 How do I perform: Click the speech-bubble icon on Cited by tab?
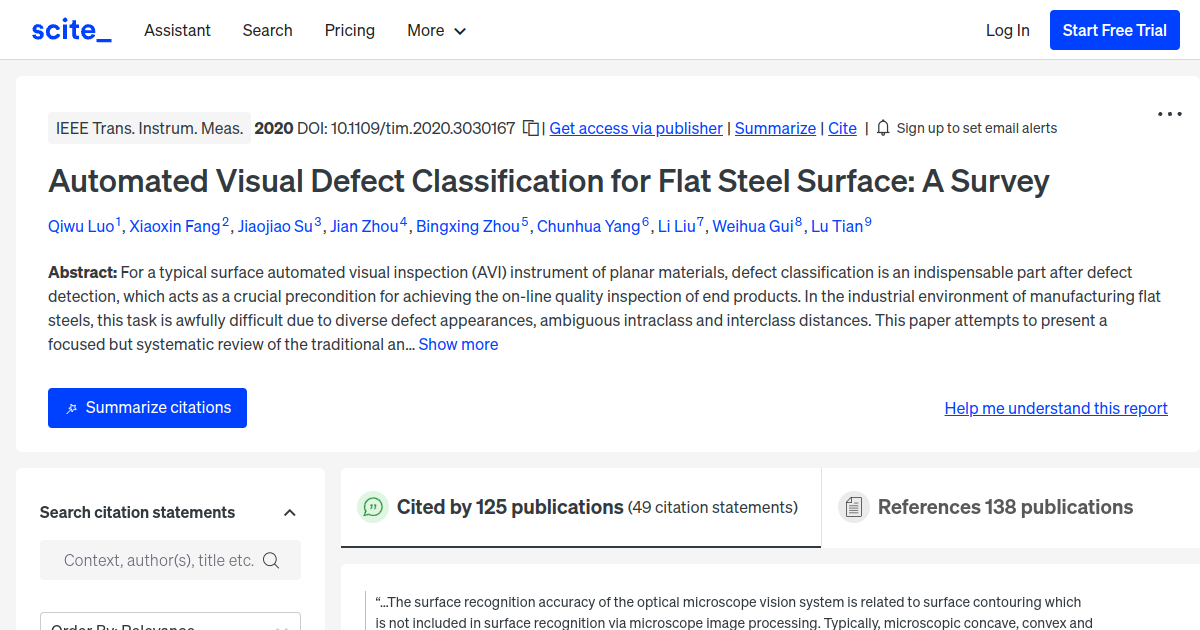372,507
